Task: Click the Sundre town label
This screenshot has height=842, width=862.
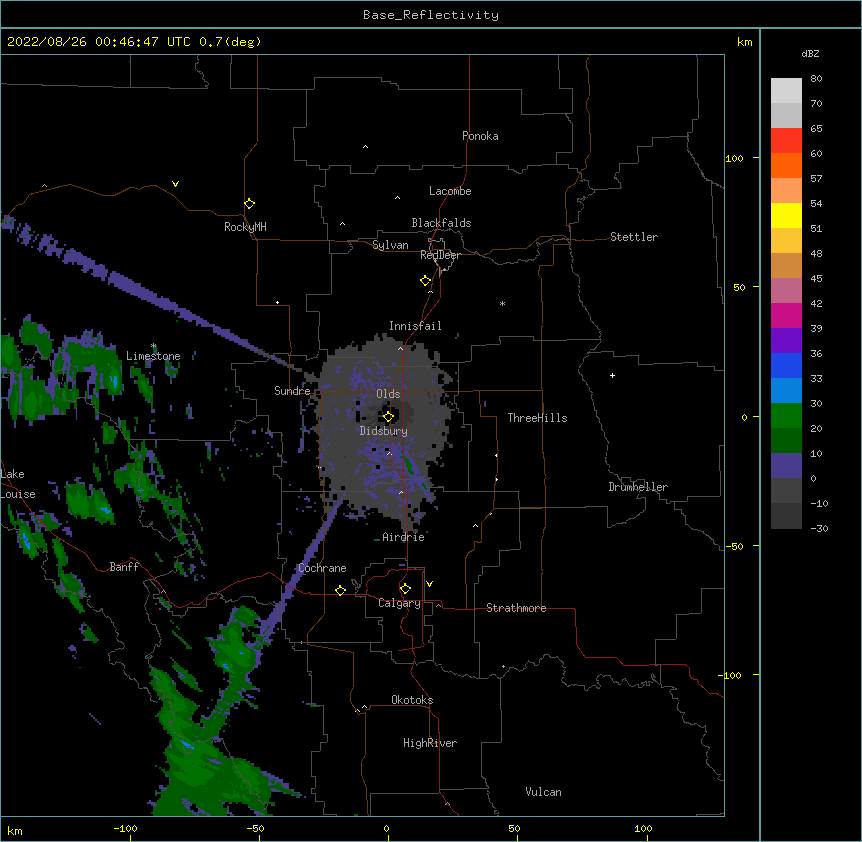Action: click(x=292, y=391)
